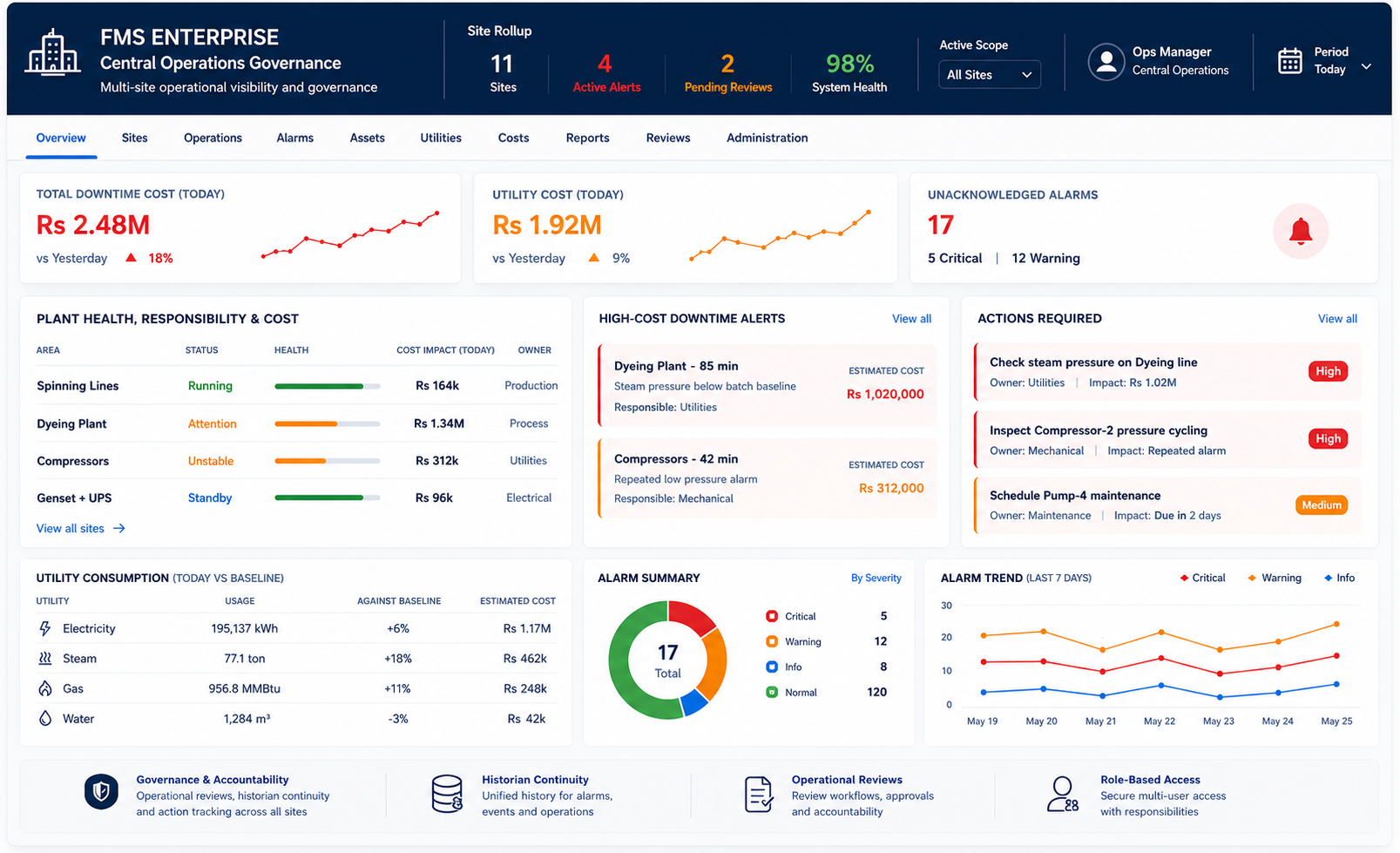Switch to the Overview tab
The image size is (1400, 853).
tap(61, 138)
